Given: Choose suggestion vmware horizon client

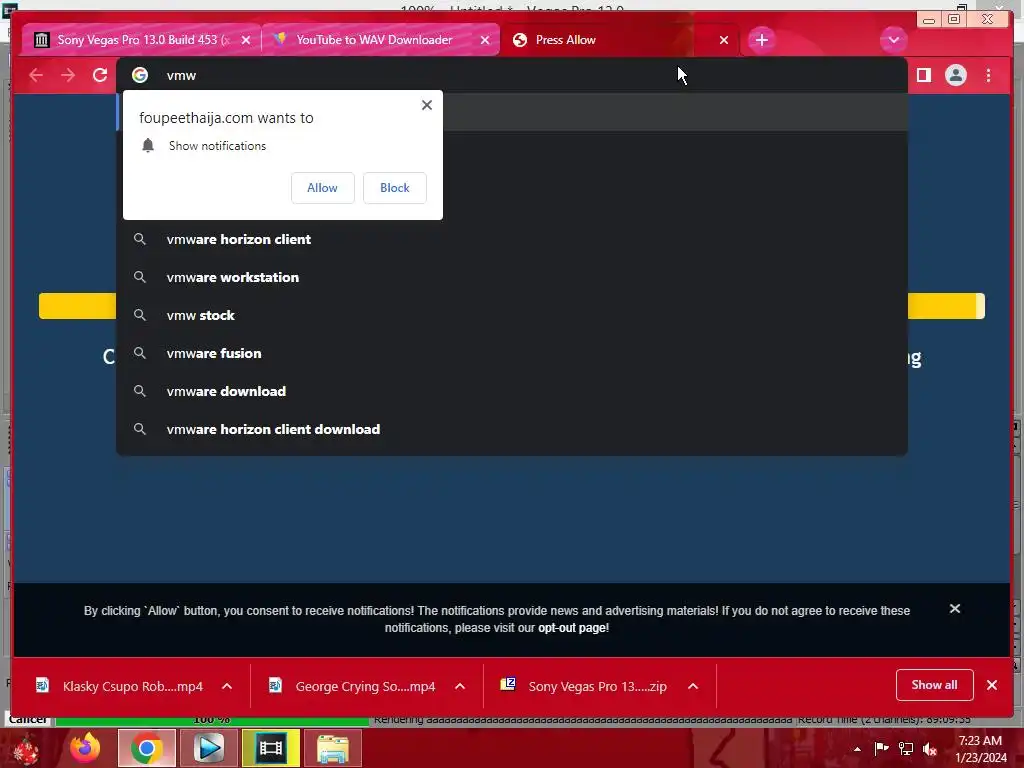Looking at the screenshot, I should (x=512, y=240).
